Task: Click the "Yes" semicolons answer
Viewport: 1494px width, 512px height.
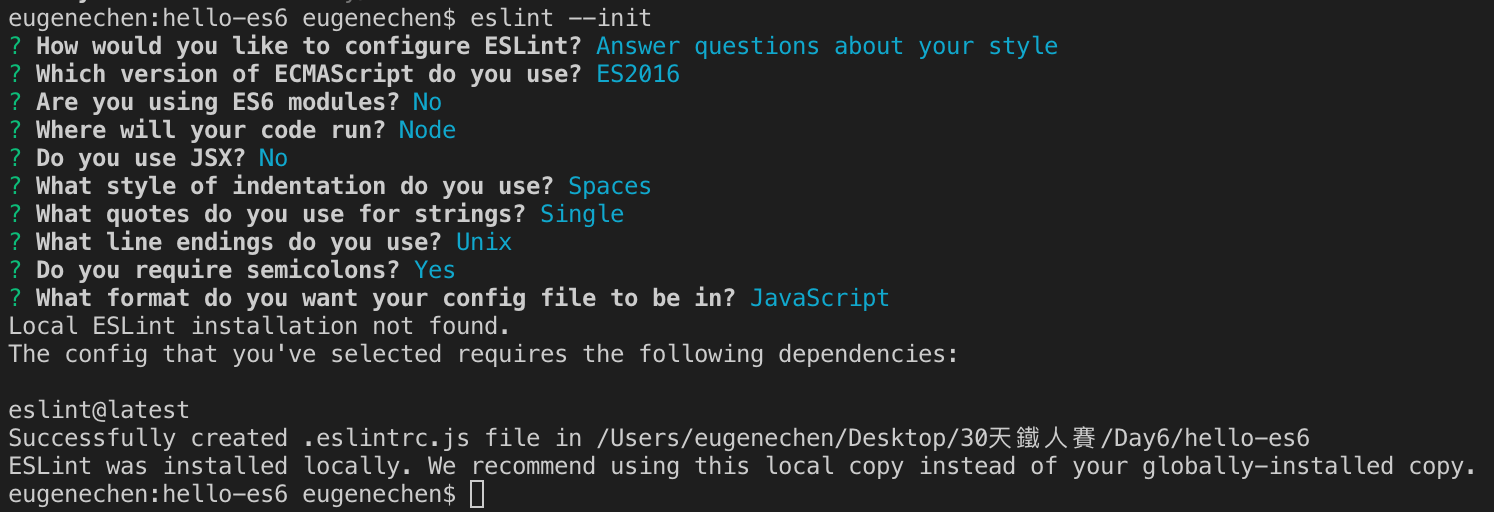Action: [435, 270]
